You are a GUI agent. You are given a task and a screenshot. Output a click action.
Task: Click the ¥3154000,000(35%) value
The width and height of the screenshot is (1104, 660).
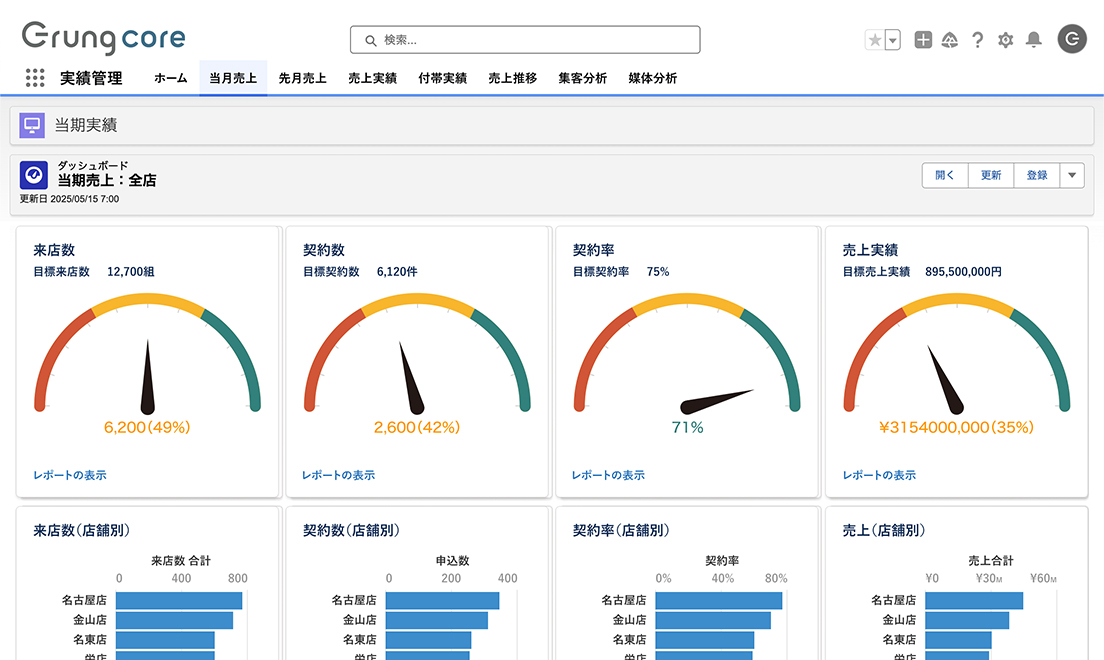pyautogui.click(x=956, y=428)
